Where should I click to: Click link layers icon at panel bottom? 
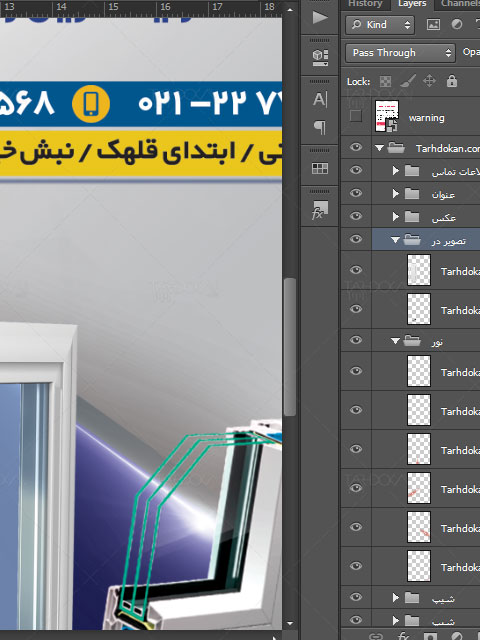pyautogui.click(x=376, y=636)
